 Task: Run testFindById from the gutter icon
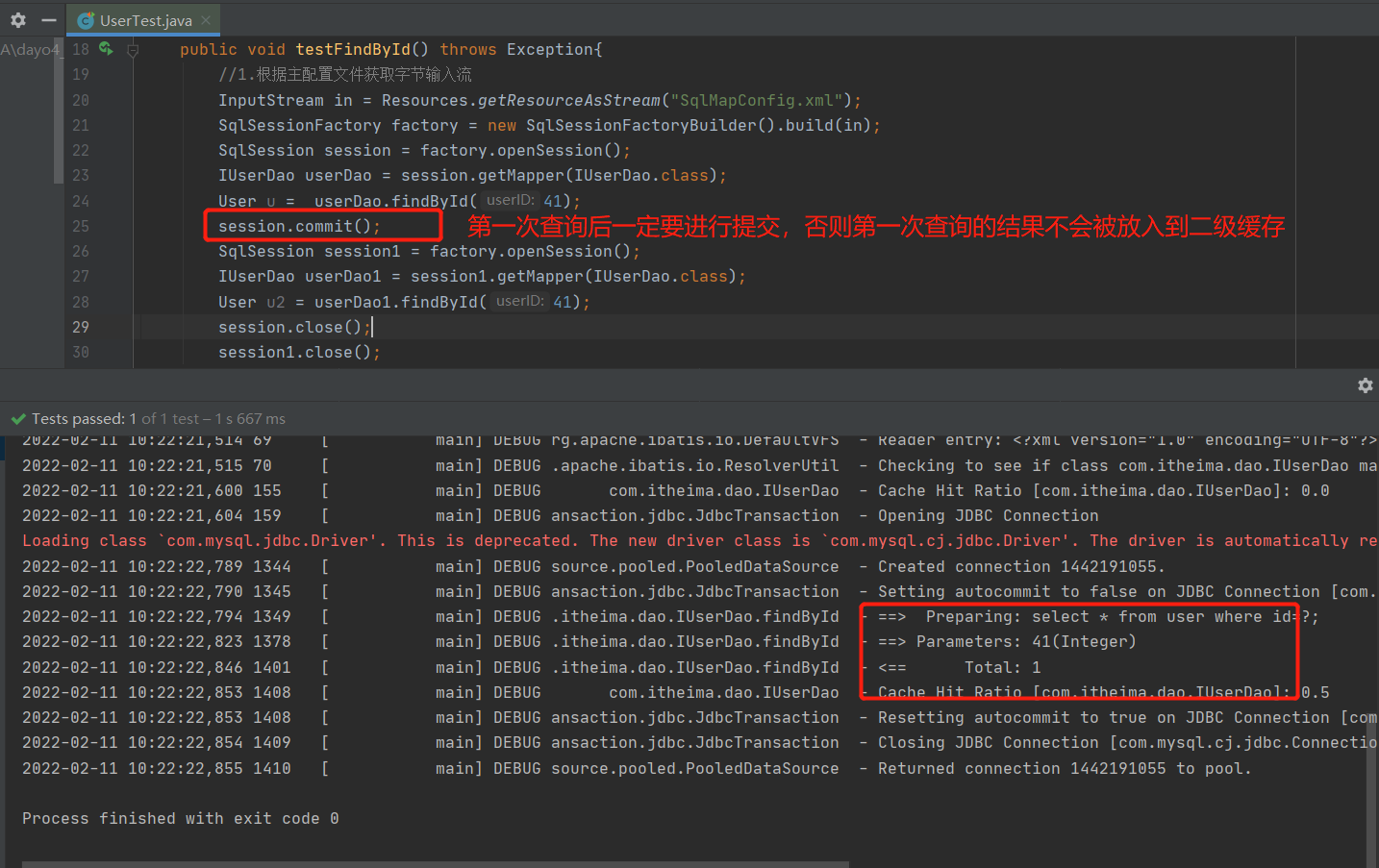pos(106,49)
